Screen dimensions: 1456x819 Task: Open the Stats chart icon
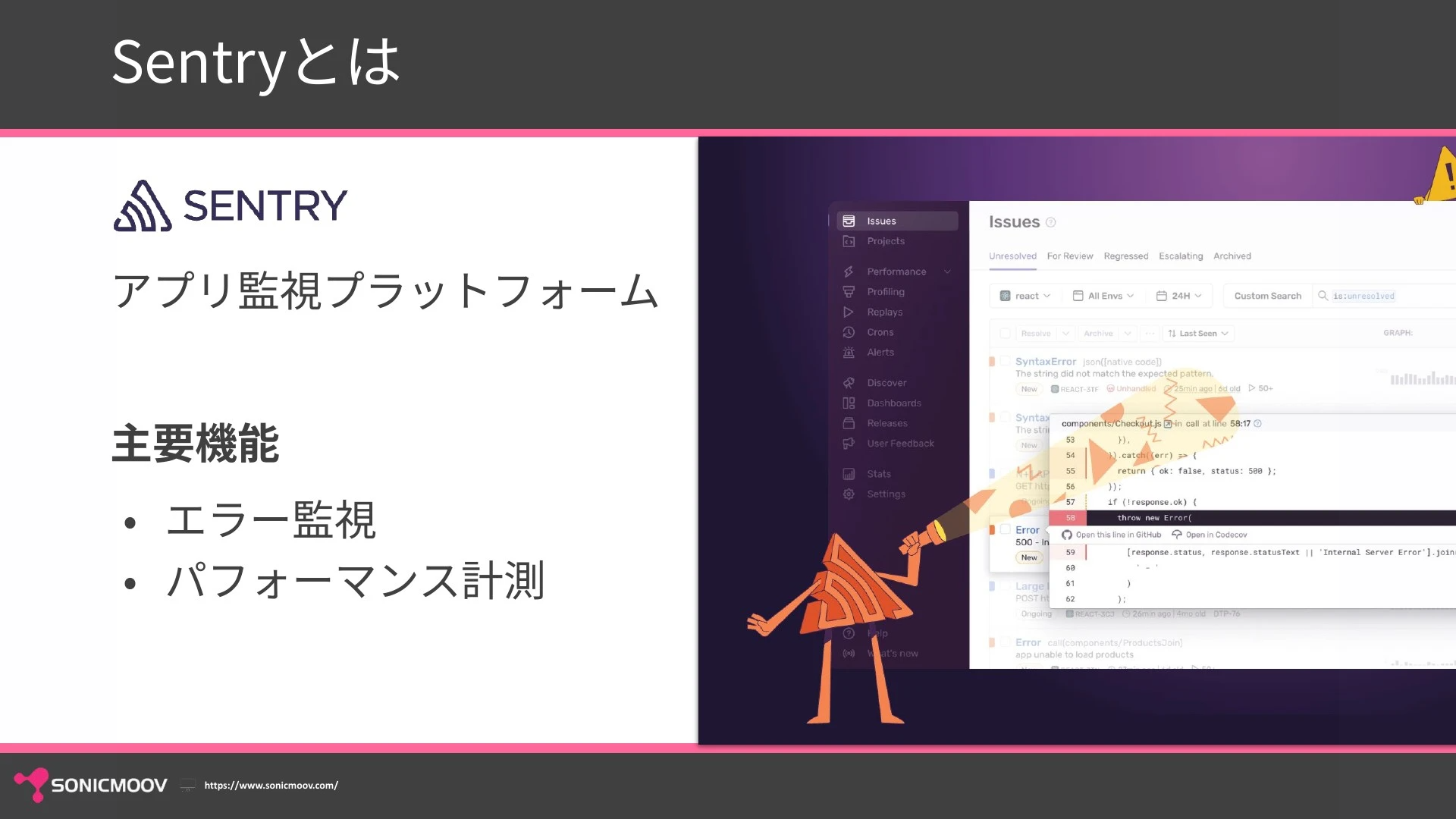click(x=849, y=474)
